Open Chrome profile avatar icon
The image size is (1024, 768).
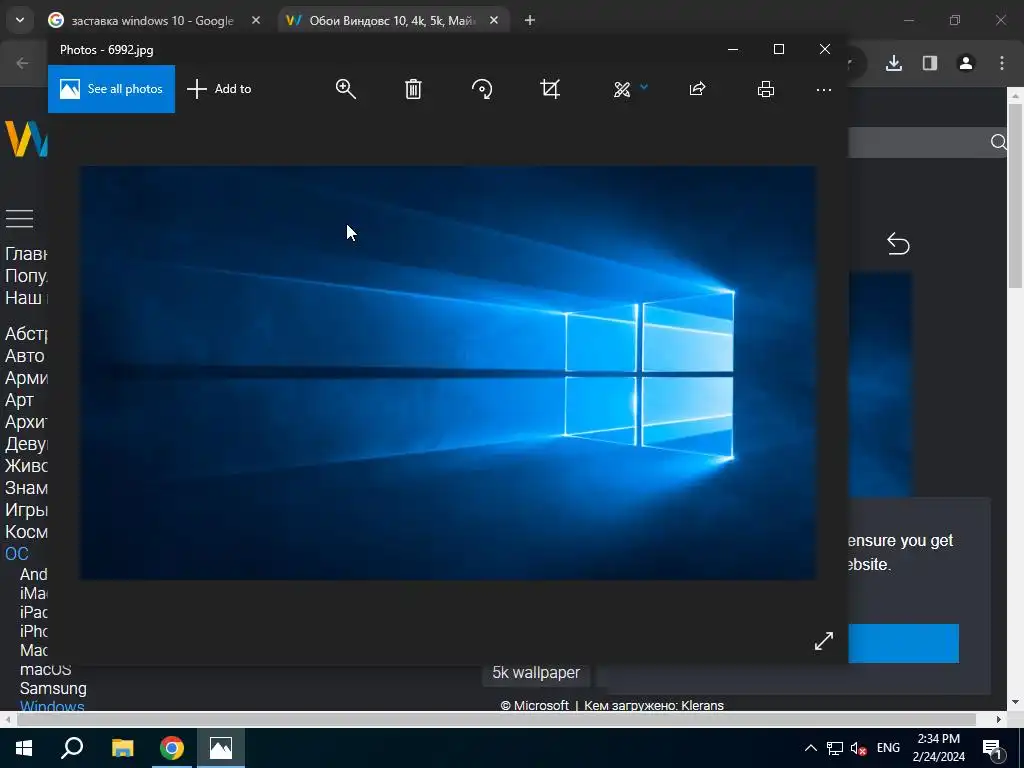(x=966, y=63)
